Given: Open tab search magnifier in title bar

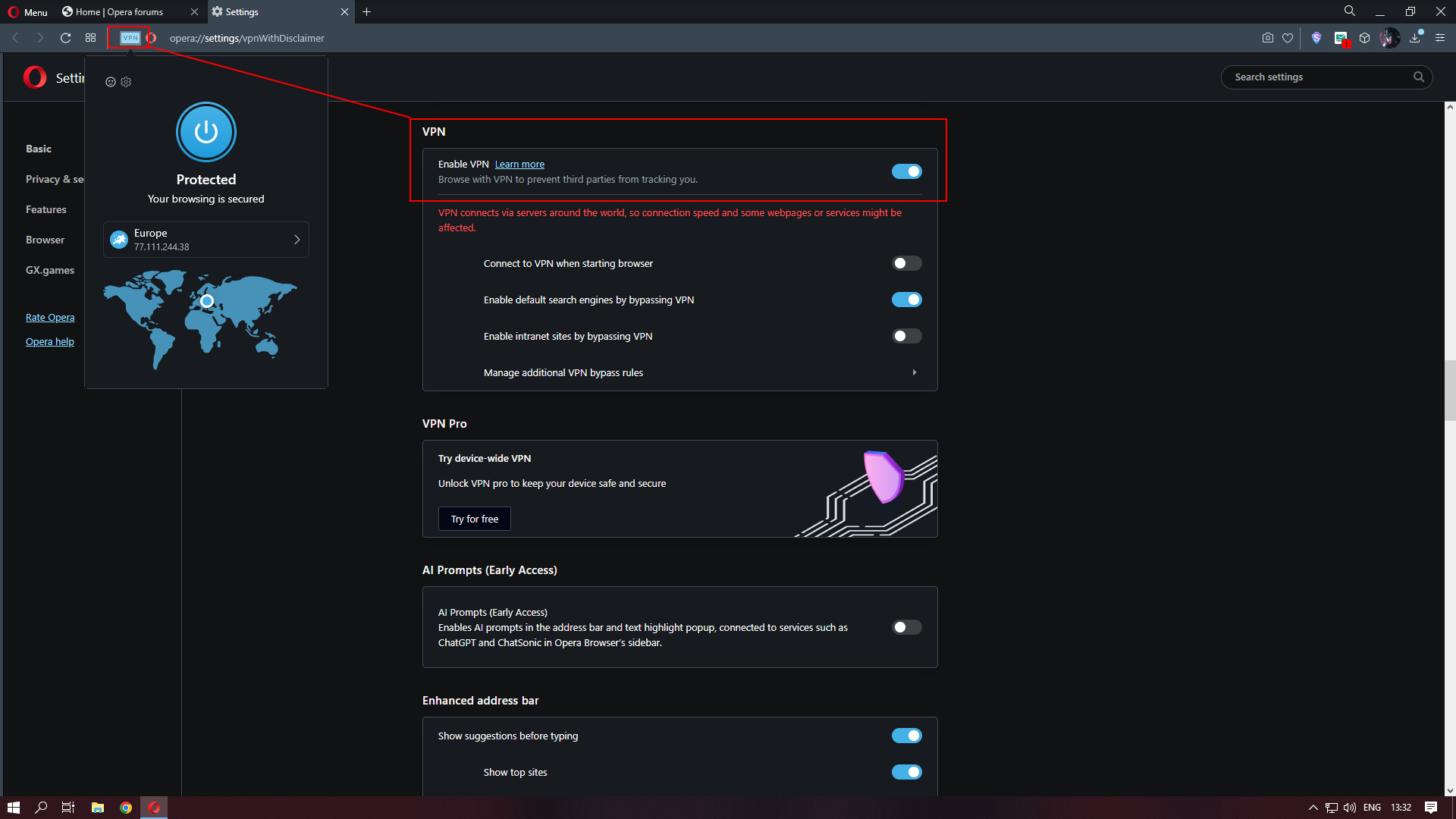Looking at the screenshot, I should 1350,11.
